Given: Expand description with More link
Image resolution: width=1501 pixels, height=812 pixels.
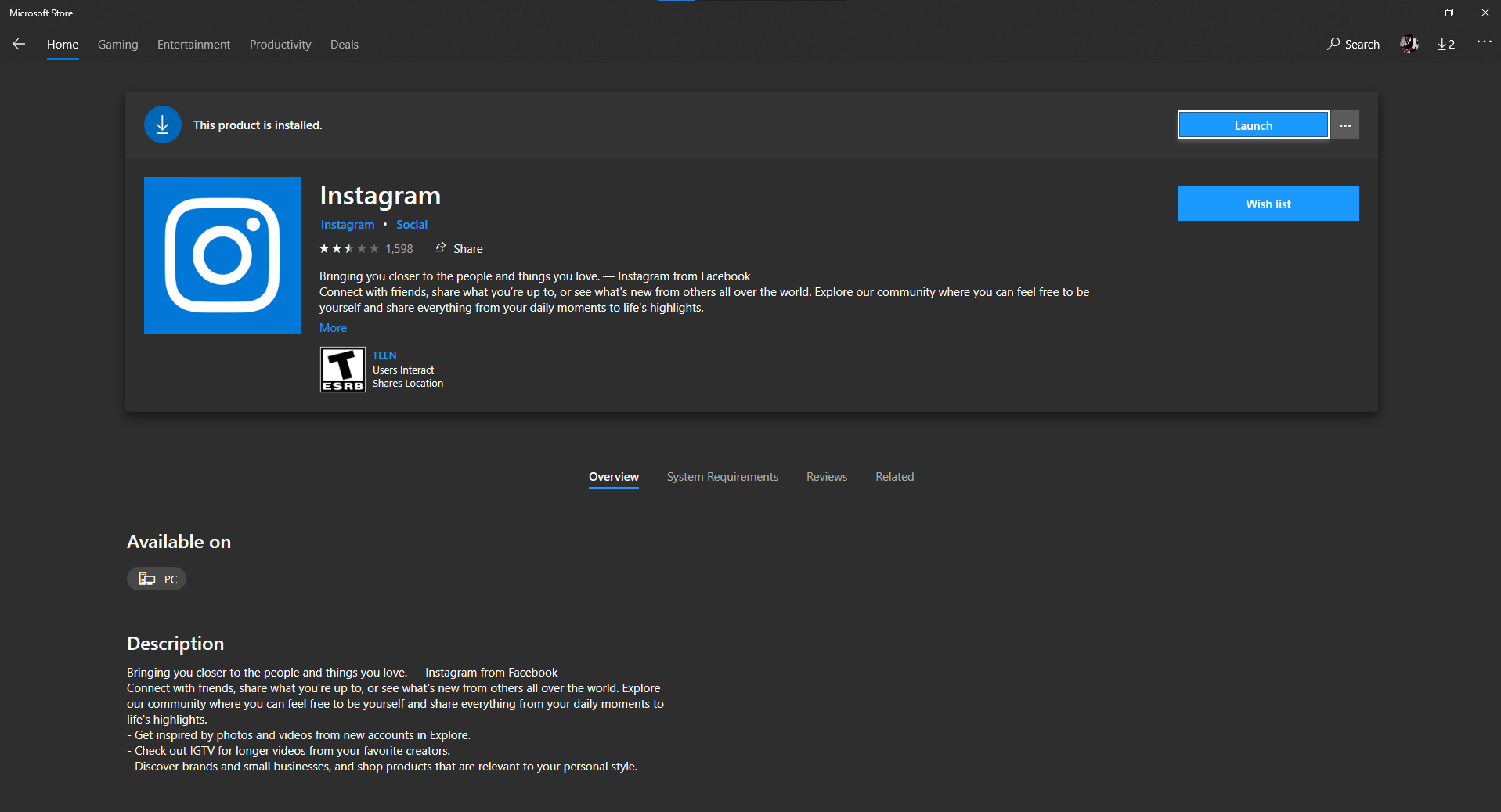Looking at the screenshot, I should pyautogui.click(x=333, y=328).
